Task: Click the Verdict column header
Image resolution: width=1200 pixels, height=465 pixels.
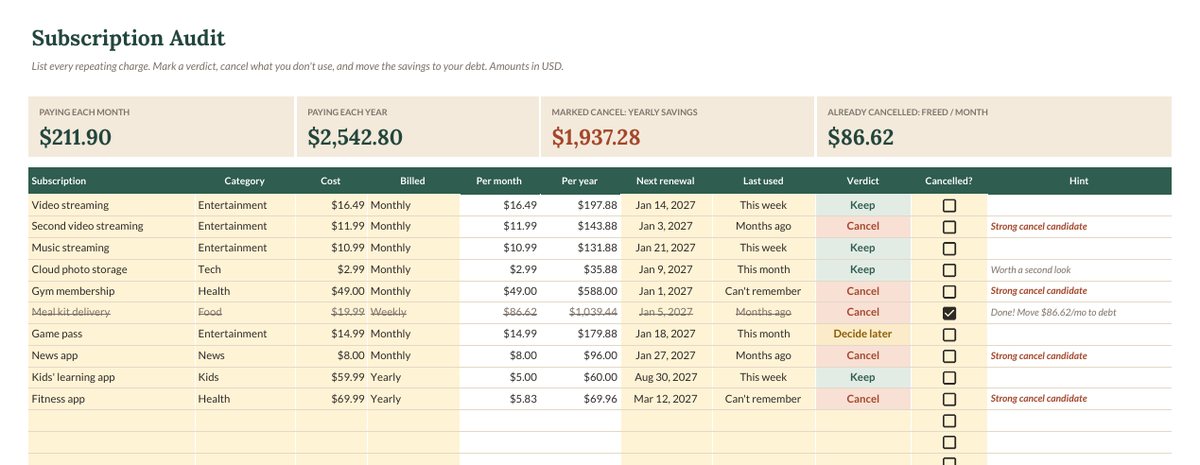Action: click(x=862, y=181)
